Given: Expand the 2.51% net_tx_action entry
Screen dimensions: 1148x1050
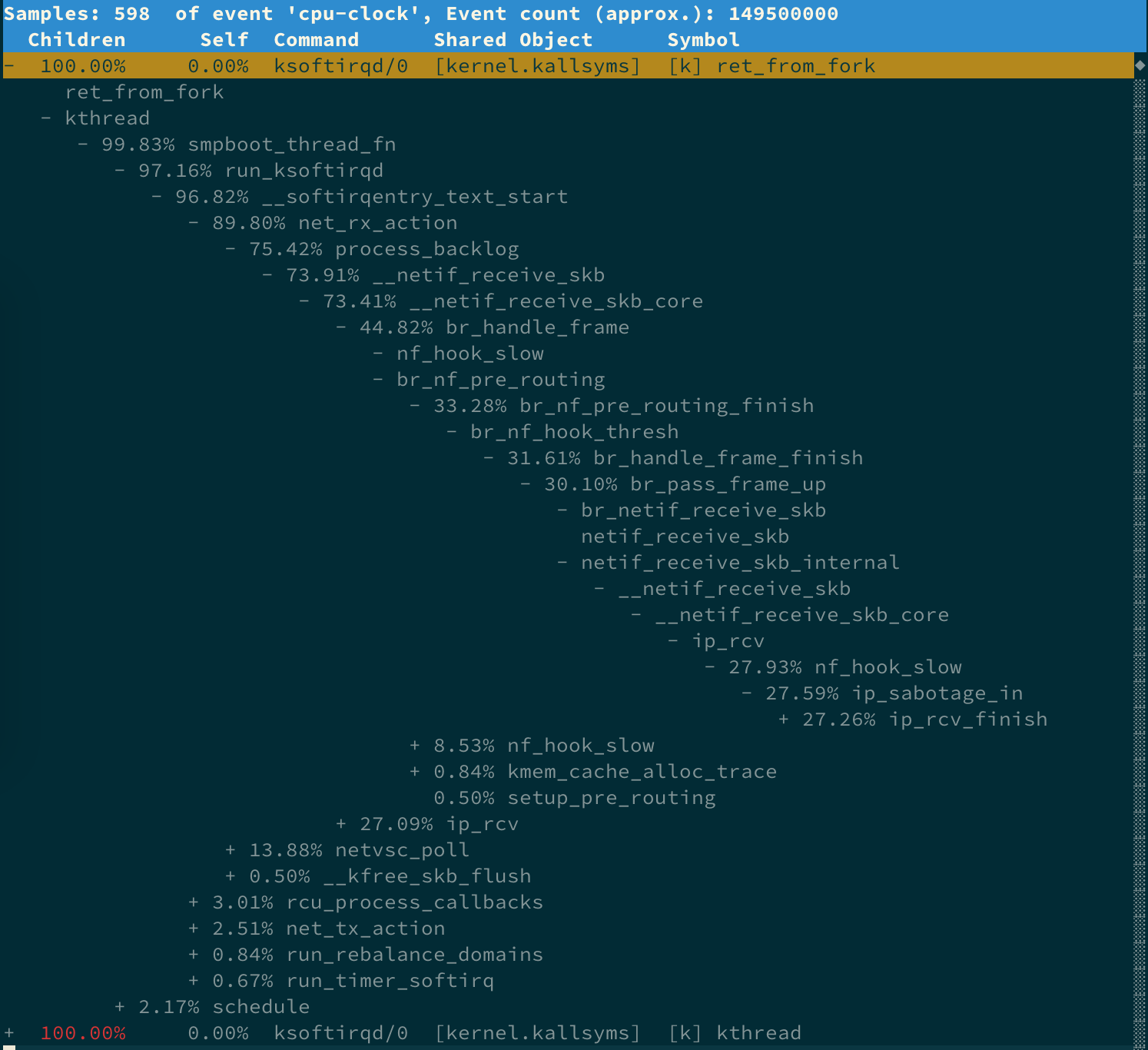Looking at the screenshot, I should 193,929.
